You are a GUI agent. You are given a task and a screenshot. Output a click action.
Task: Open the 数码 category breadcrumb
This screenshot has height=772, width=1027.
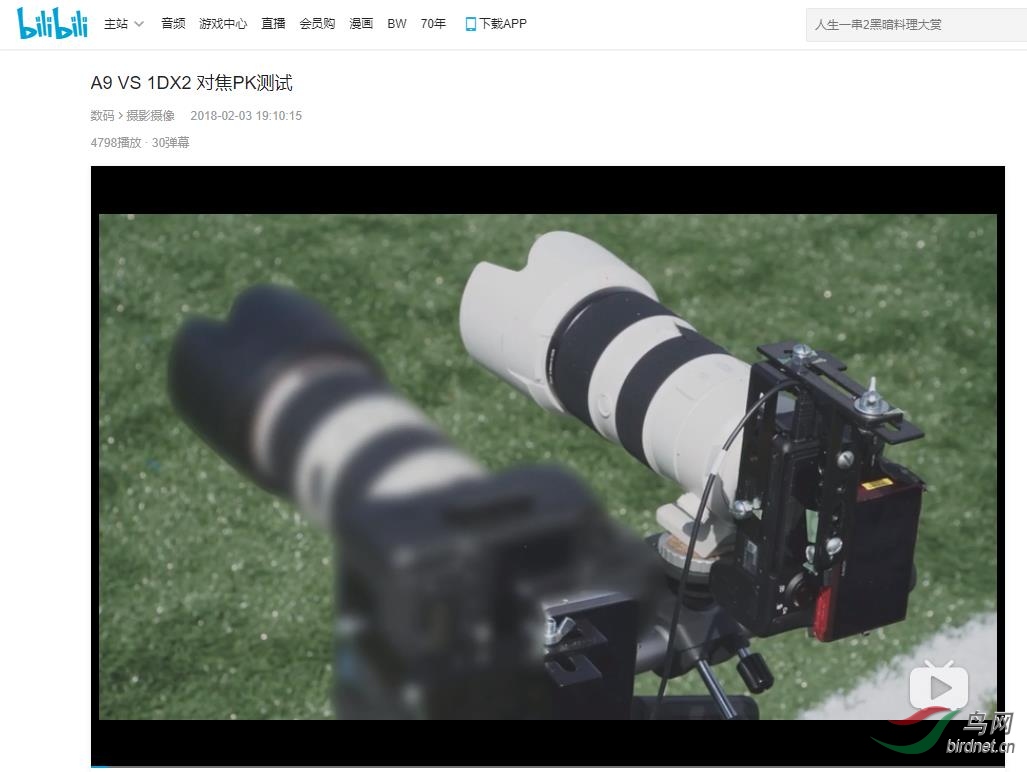(102, 116)
